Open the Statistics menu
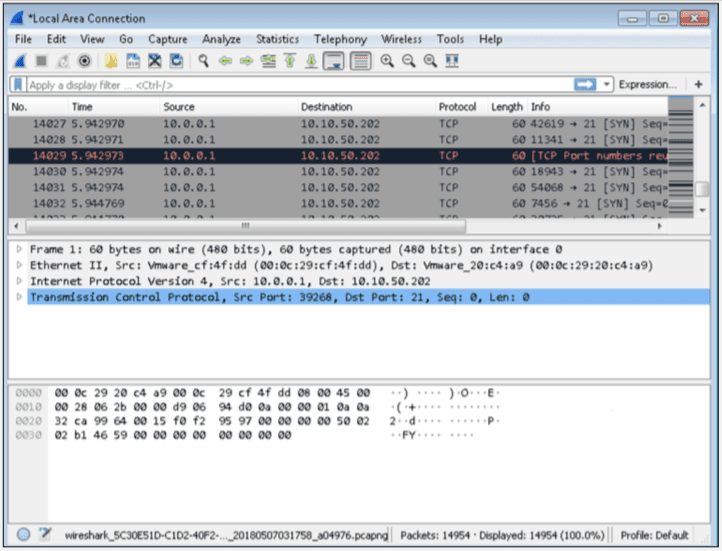 tap(277, 39)
